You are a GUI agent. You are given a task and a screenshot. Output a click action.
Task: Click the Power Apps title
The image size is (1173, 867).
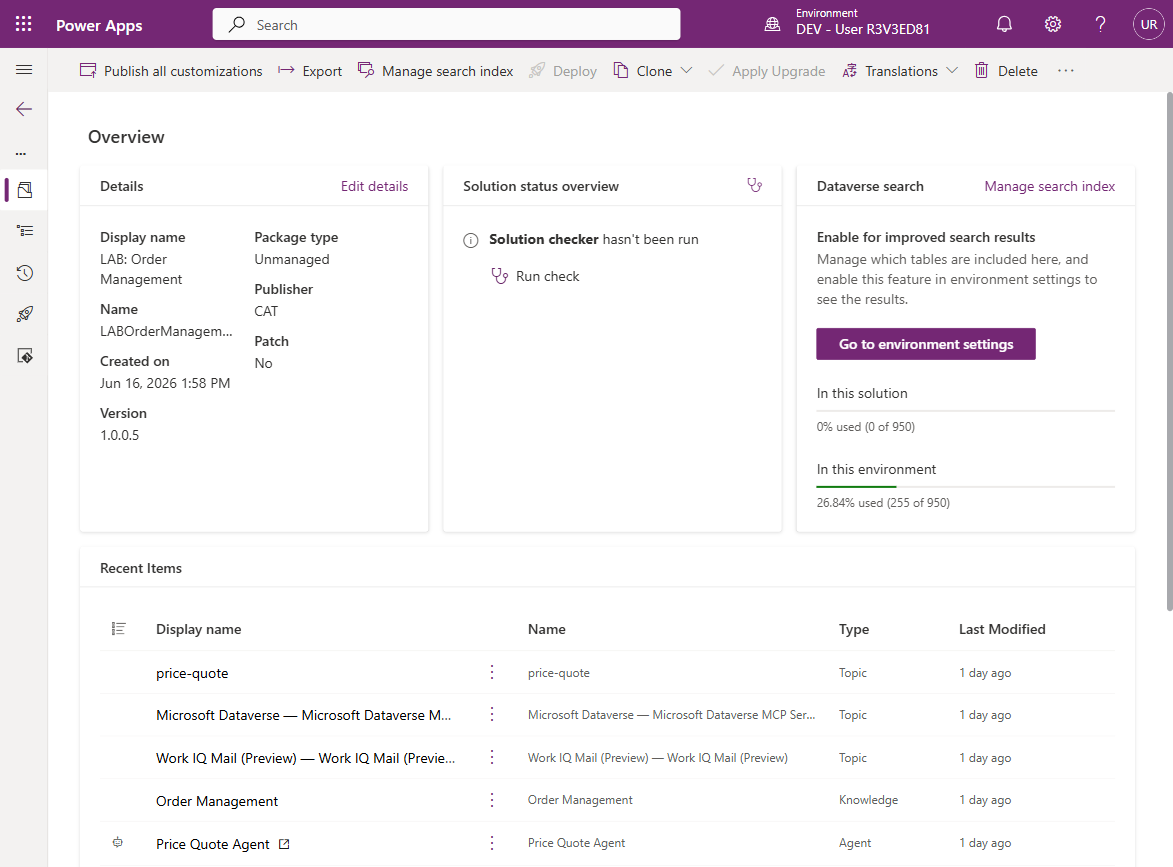(x=99, y=25)
